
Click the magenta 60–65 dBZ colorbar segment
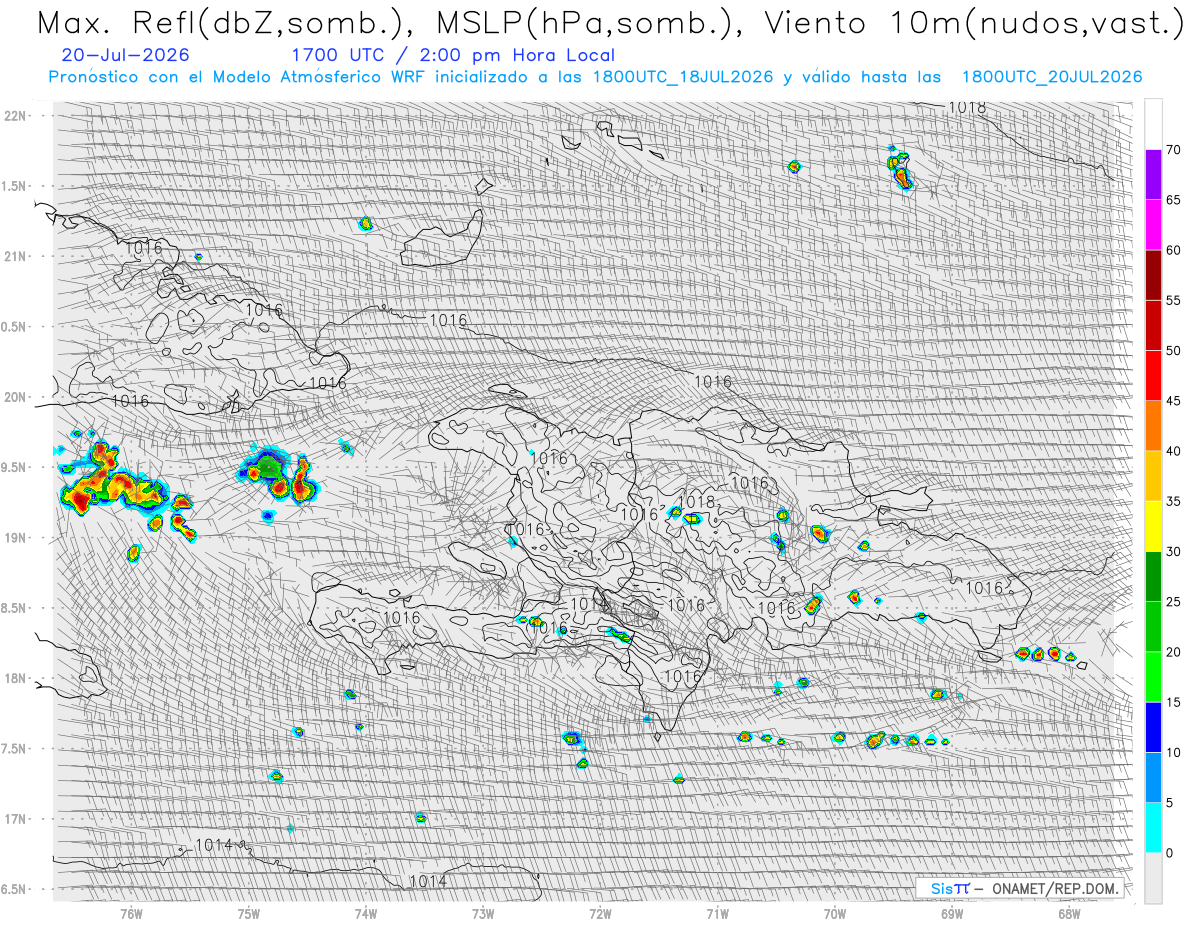point(1153,225)
